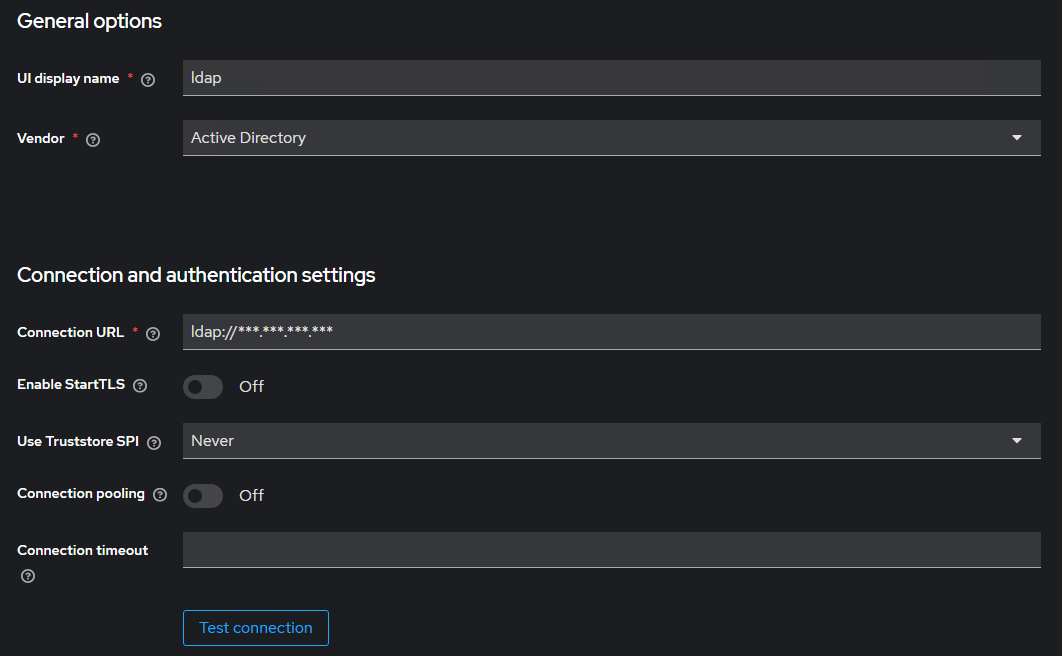Click the Enable StartTLS help icon
Viewport: 1062px width, 656px height.
point(140,386)
